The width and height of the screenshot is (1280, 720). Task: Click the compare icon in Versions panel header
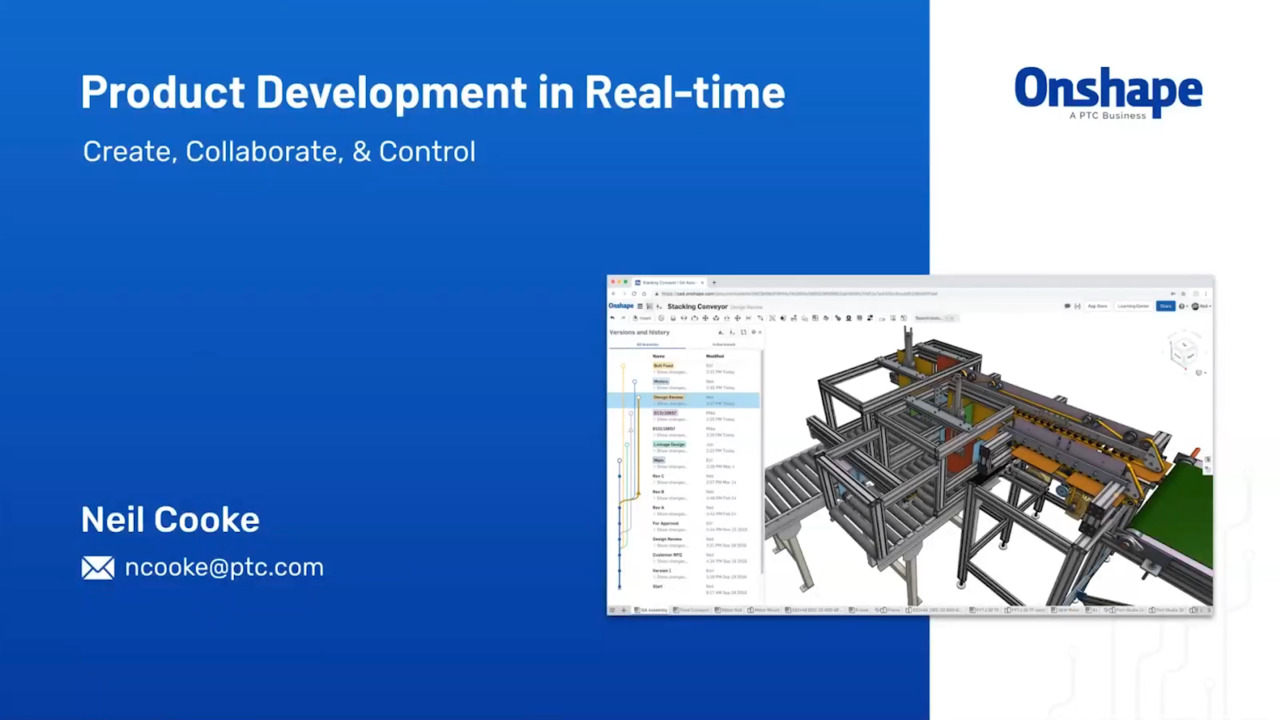743,332
